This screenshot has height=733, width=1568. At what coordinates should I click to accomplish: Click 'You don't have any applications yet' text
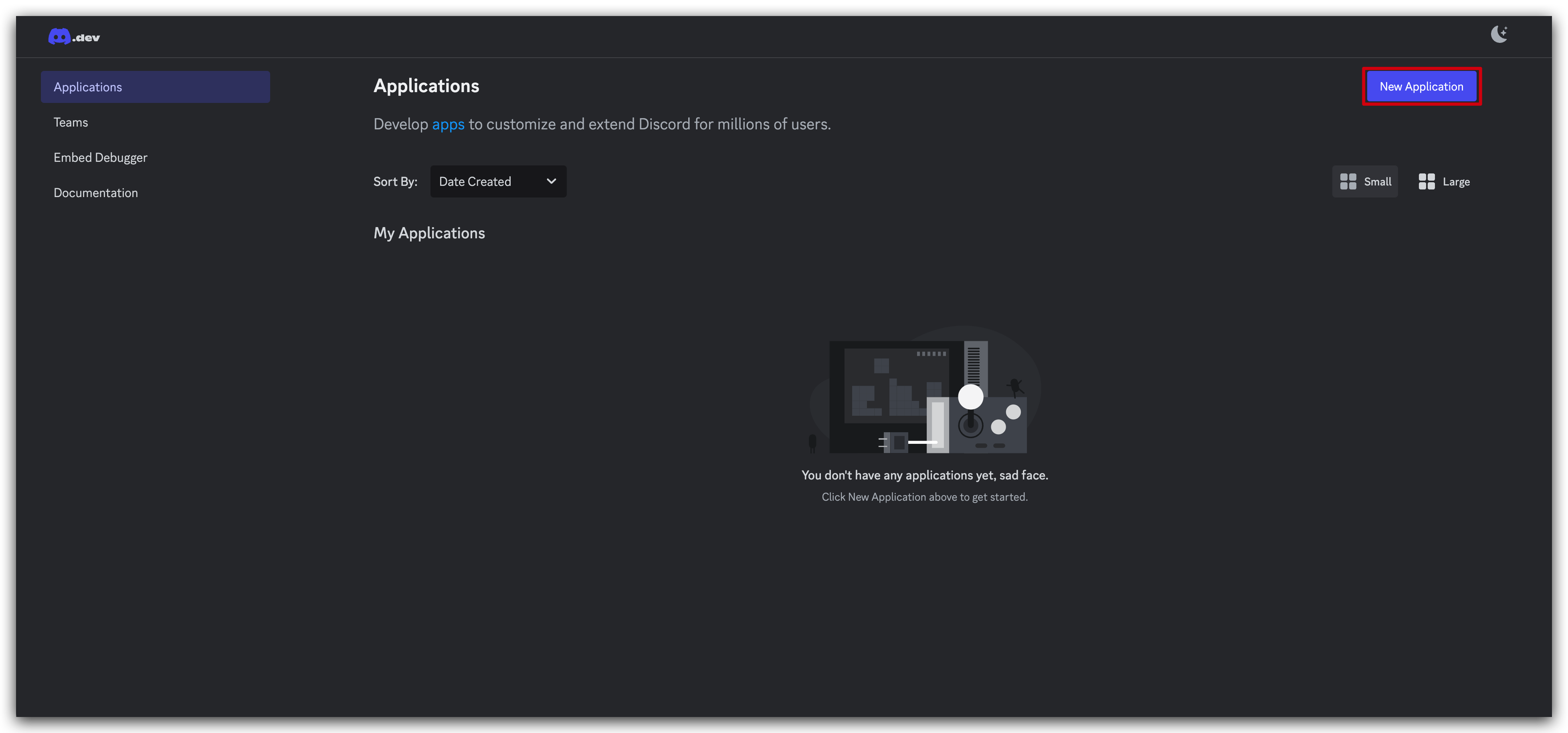[x=925, y=475]
